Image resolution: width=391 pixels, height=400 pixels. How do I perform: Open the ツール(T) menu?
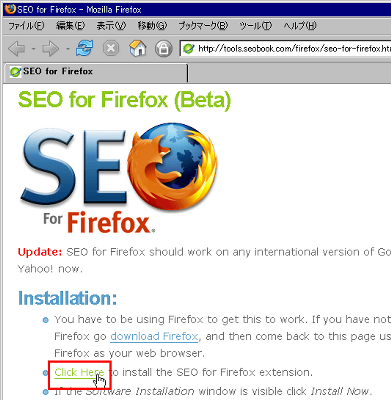click(x=256, y=26)
